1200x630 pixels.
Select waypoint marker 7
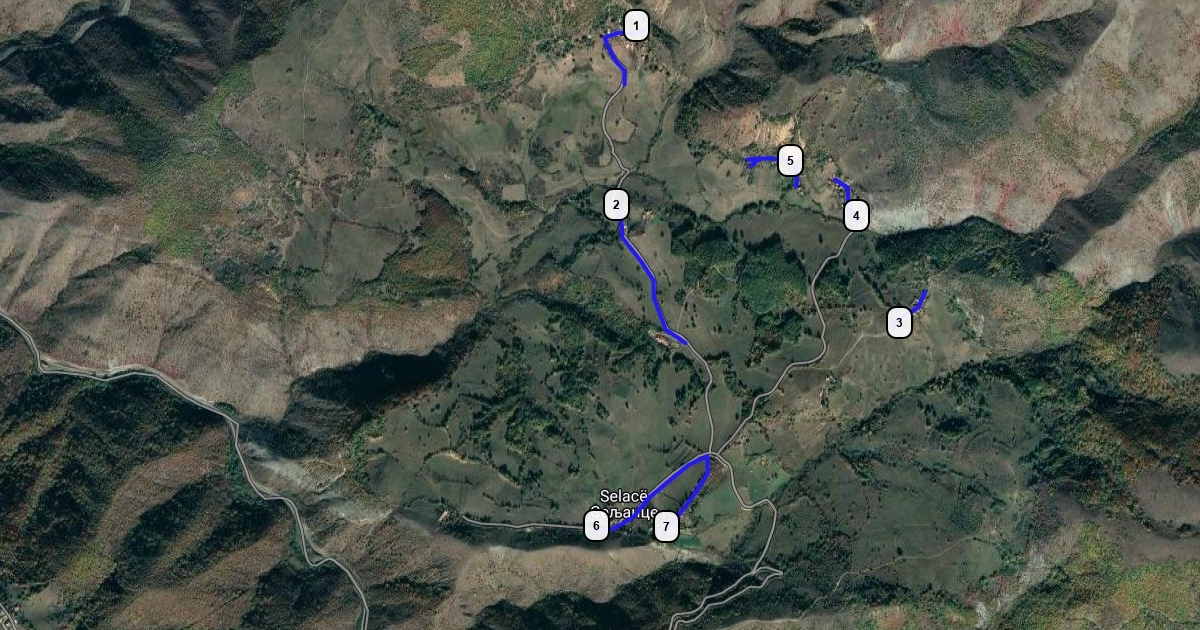pyautogui.click(x=666, y=526)
